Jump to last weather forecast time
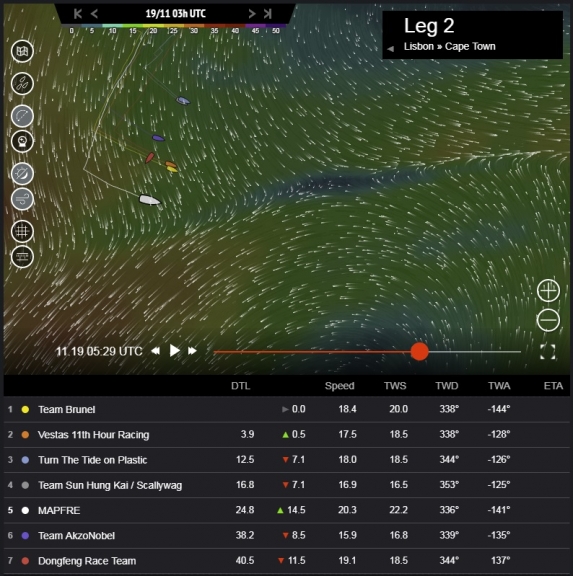 [268, 14]
